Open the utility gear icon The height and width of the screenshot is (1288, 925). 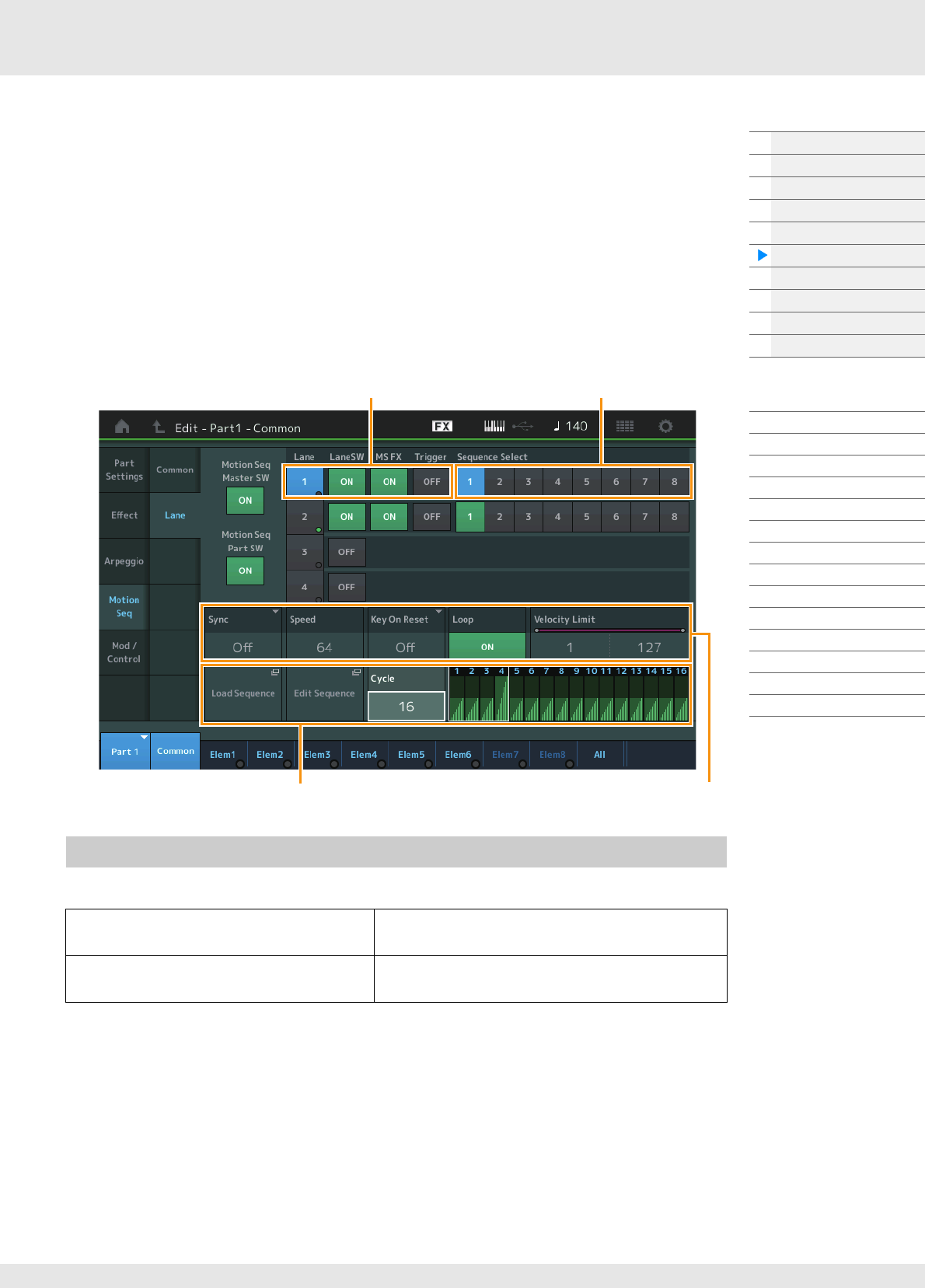point(665,426)
